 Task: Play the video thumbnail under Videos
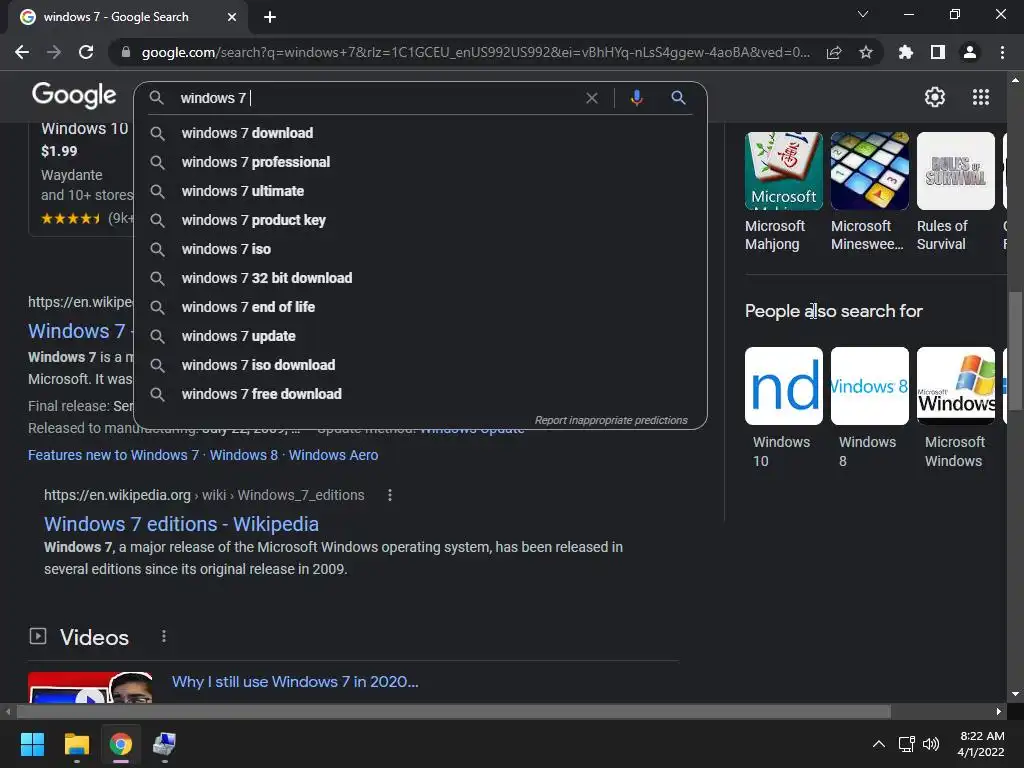click(x=90, y=688)
